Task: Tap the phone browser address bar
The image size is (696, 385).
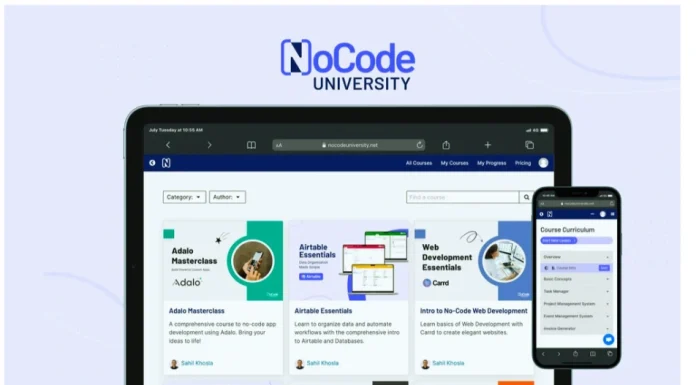Action: pos(577,204)
